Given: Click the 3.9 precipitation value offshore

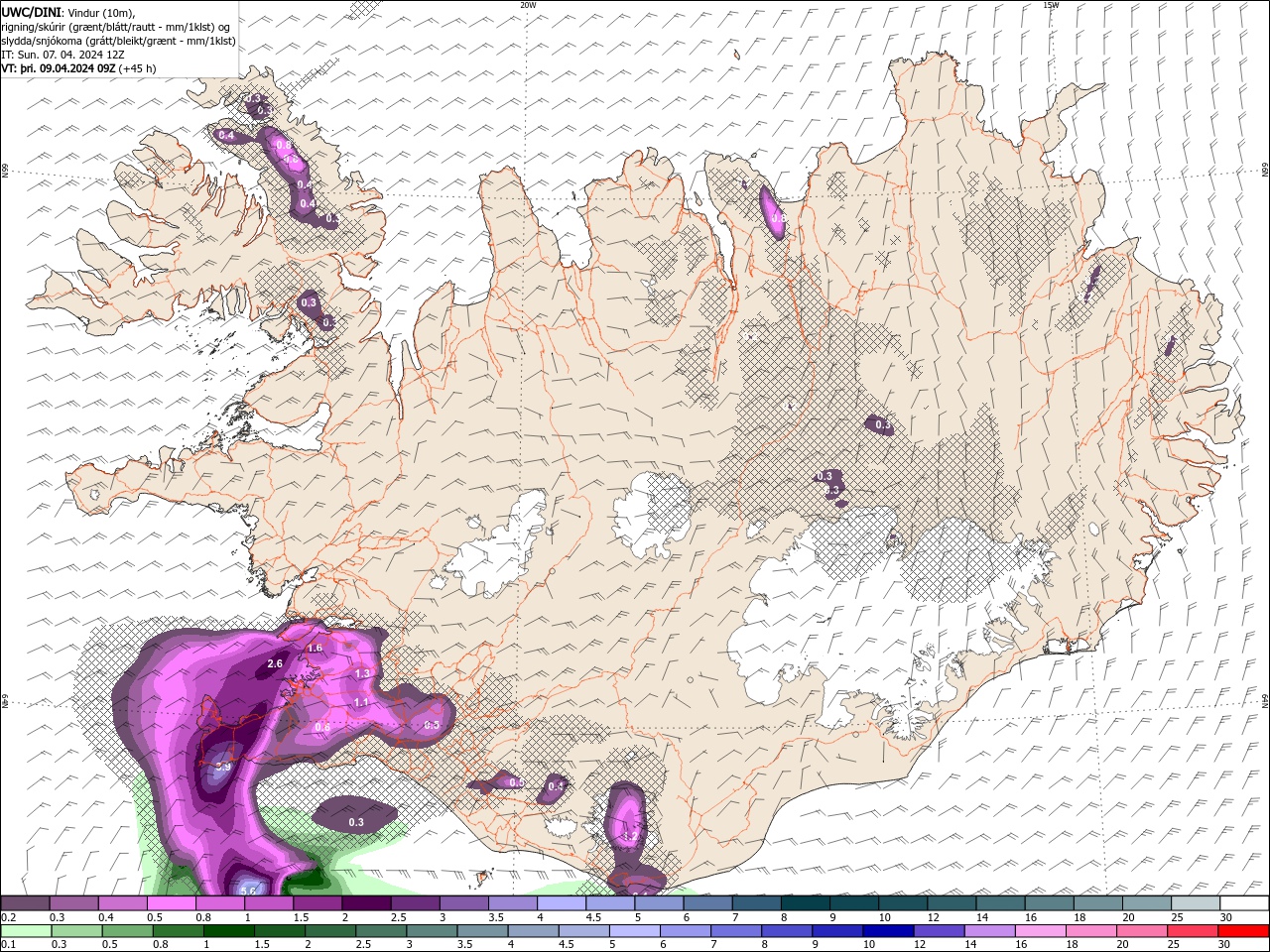Looking at the screenshot, I should (223, 767).
